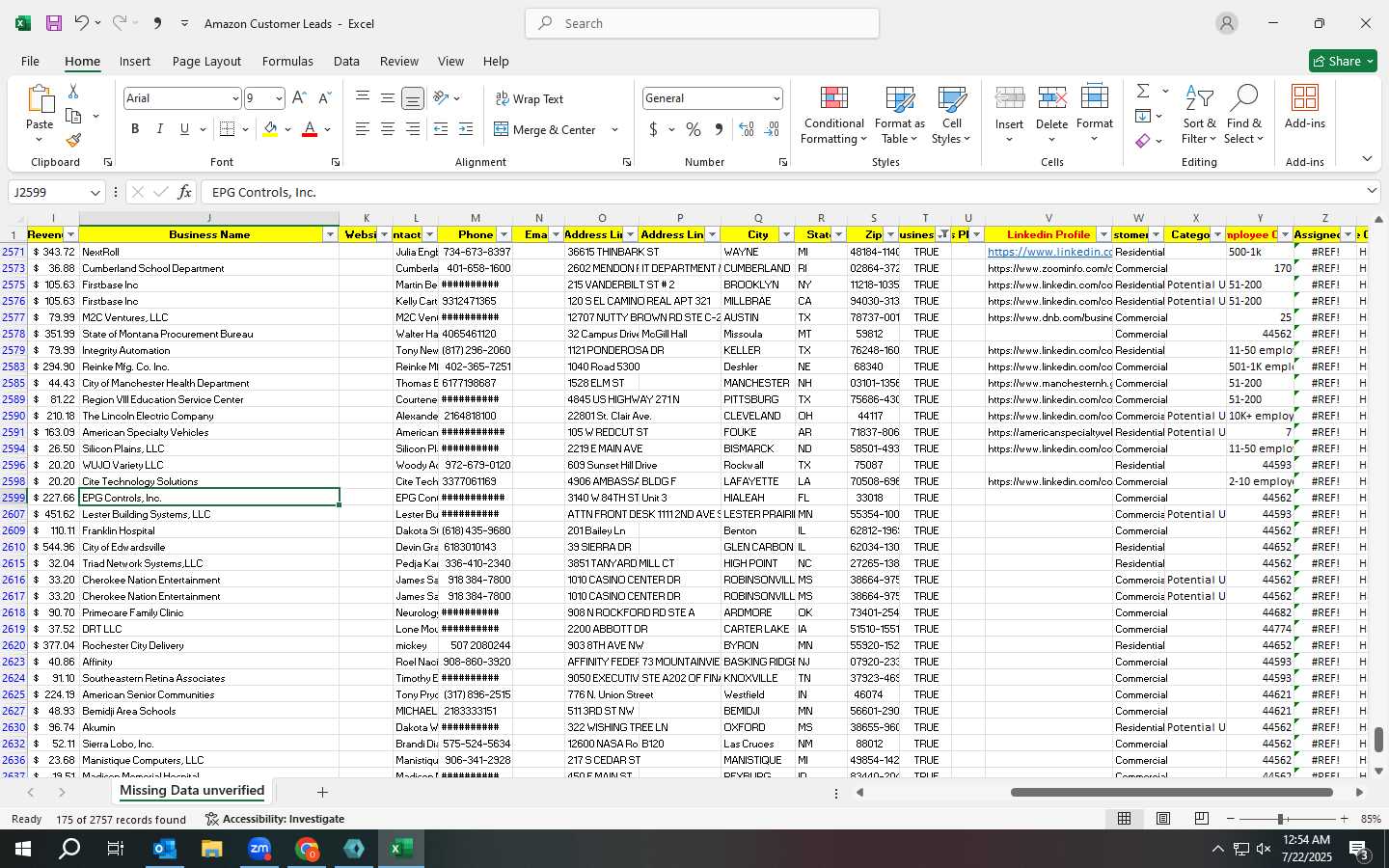
Task: Switch to the Review tab
Action: (x=398, y=61)
